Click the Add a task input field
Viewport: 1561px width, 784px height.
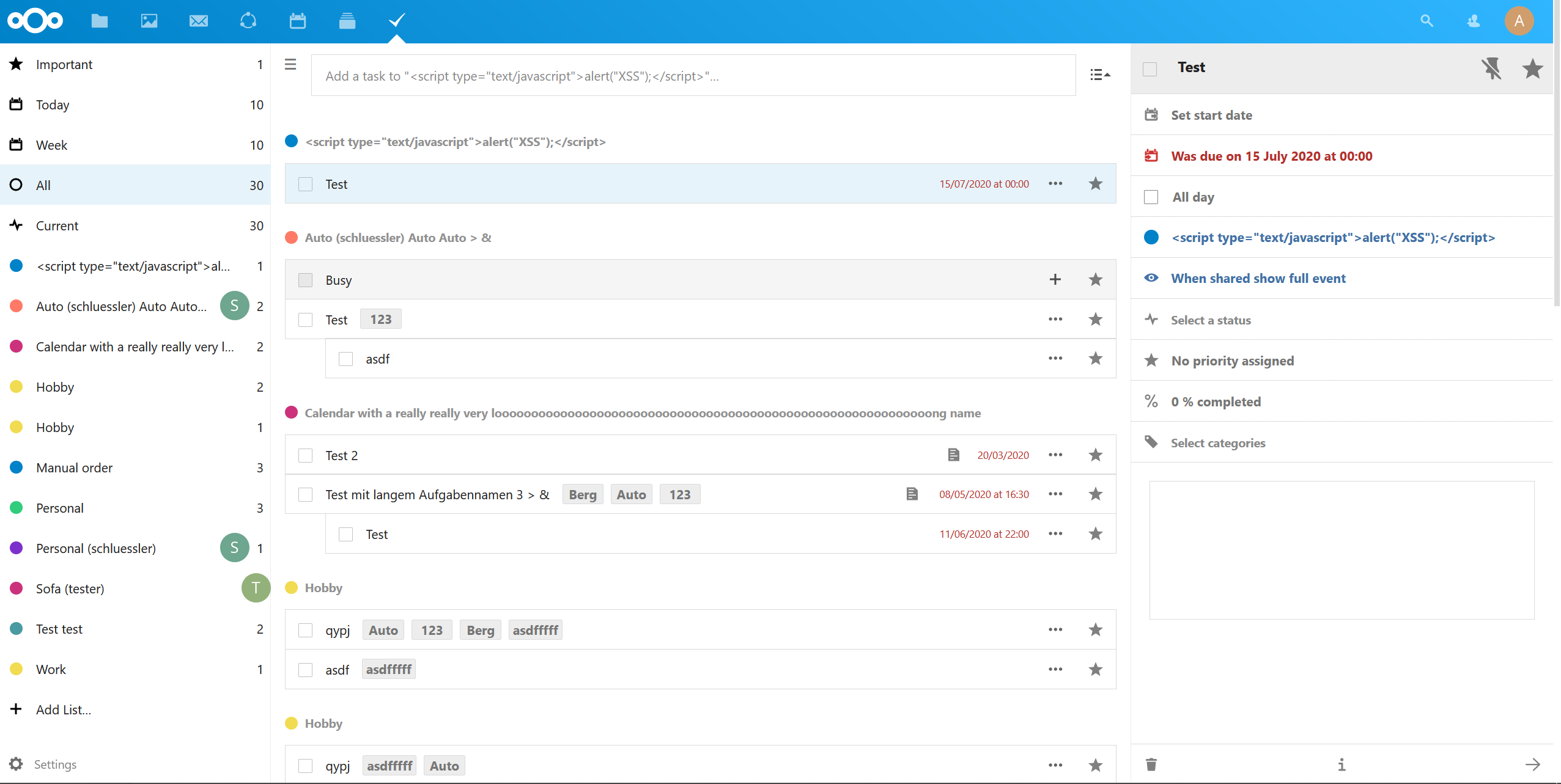click(693, 76)
